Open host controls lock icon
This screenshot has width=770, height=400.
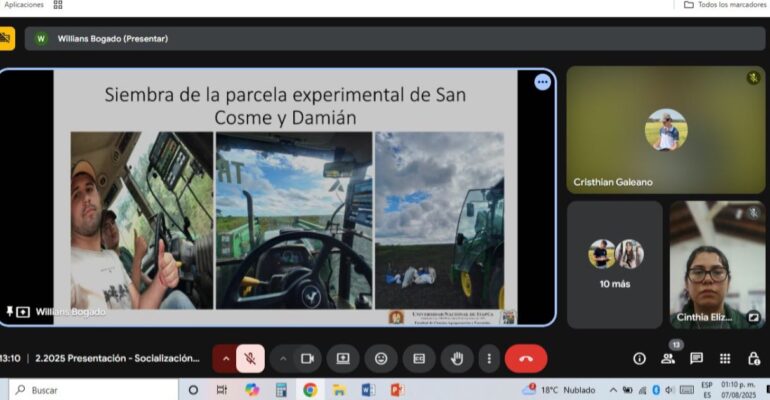point(754,359)
